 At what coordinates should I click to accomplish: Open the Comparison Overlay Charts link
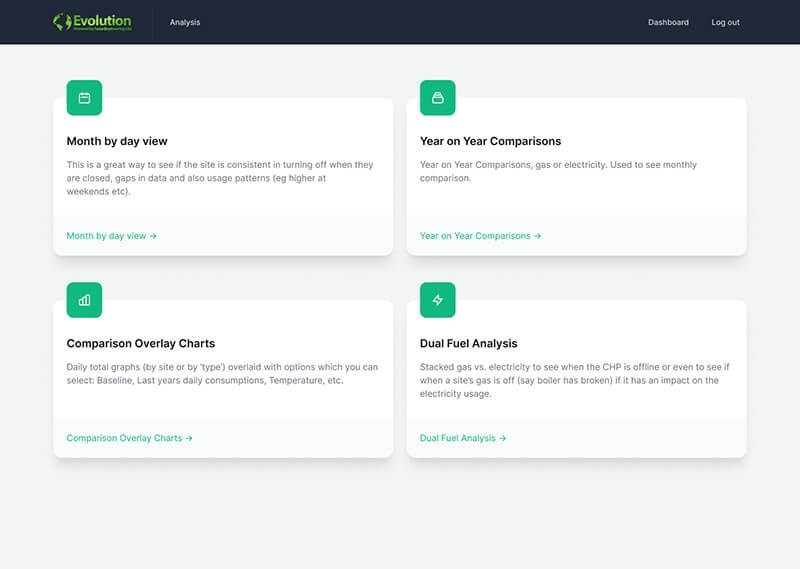point(129,438)
